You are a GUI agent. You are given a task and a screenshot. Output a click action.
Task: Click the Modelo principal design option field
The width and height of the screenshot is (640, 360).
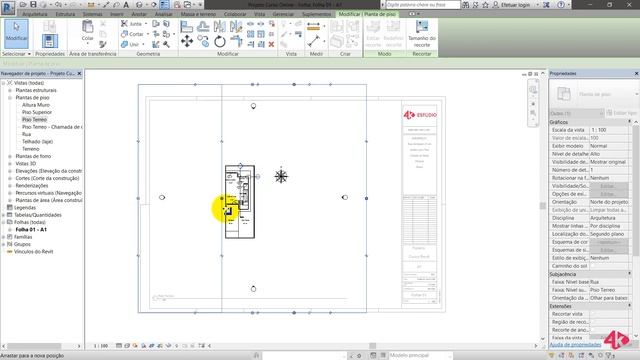tap(420, 356)
